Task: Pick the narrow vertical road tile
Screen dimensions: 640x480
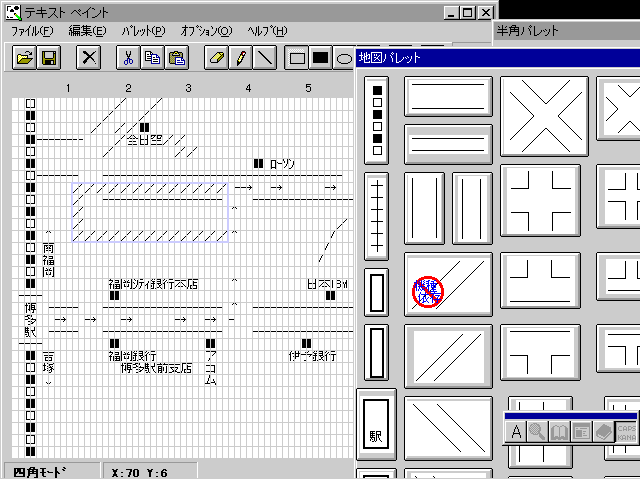Action: click(x=472, y=209)
